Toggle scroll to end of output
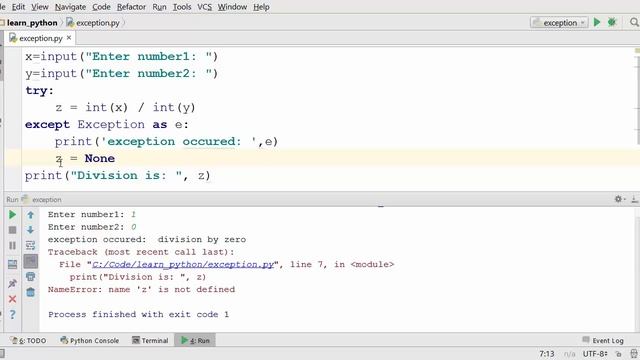The width and height of the screenshot is (640, 360). pyautogui.click(x=31, y=261)
